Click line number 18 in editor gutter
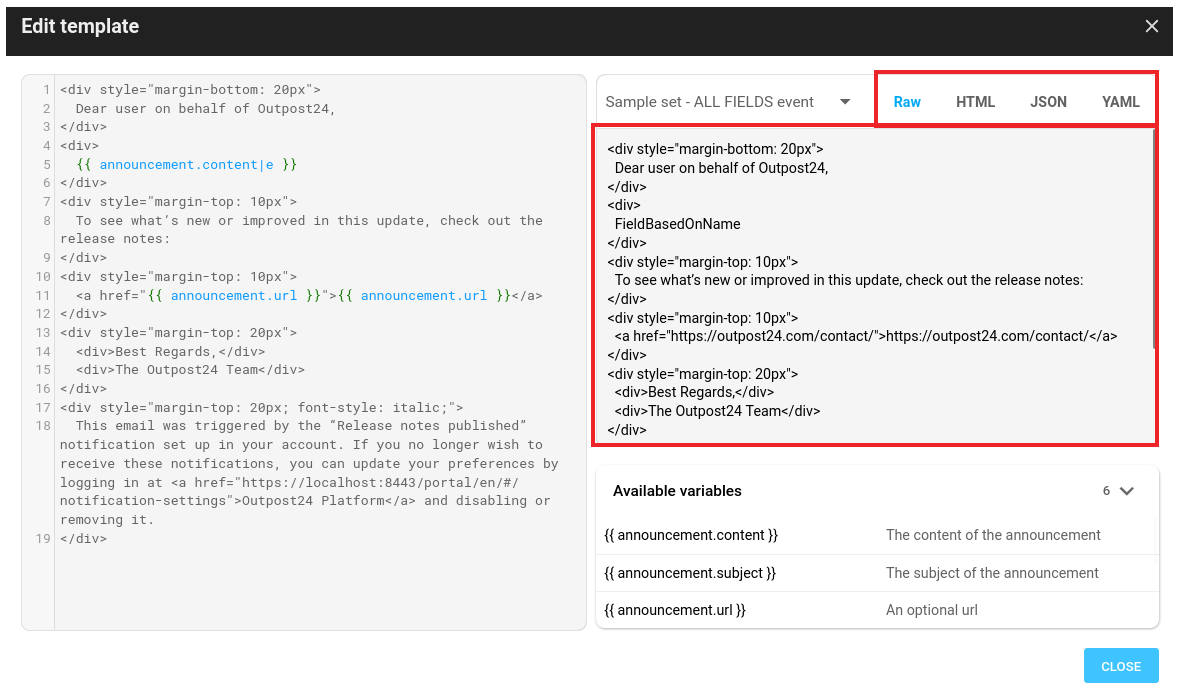 (x=43, y=426)
